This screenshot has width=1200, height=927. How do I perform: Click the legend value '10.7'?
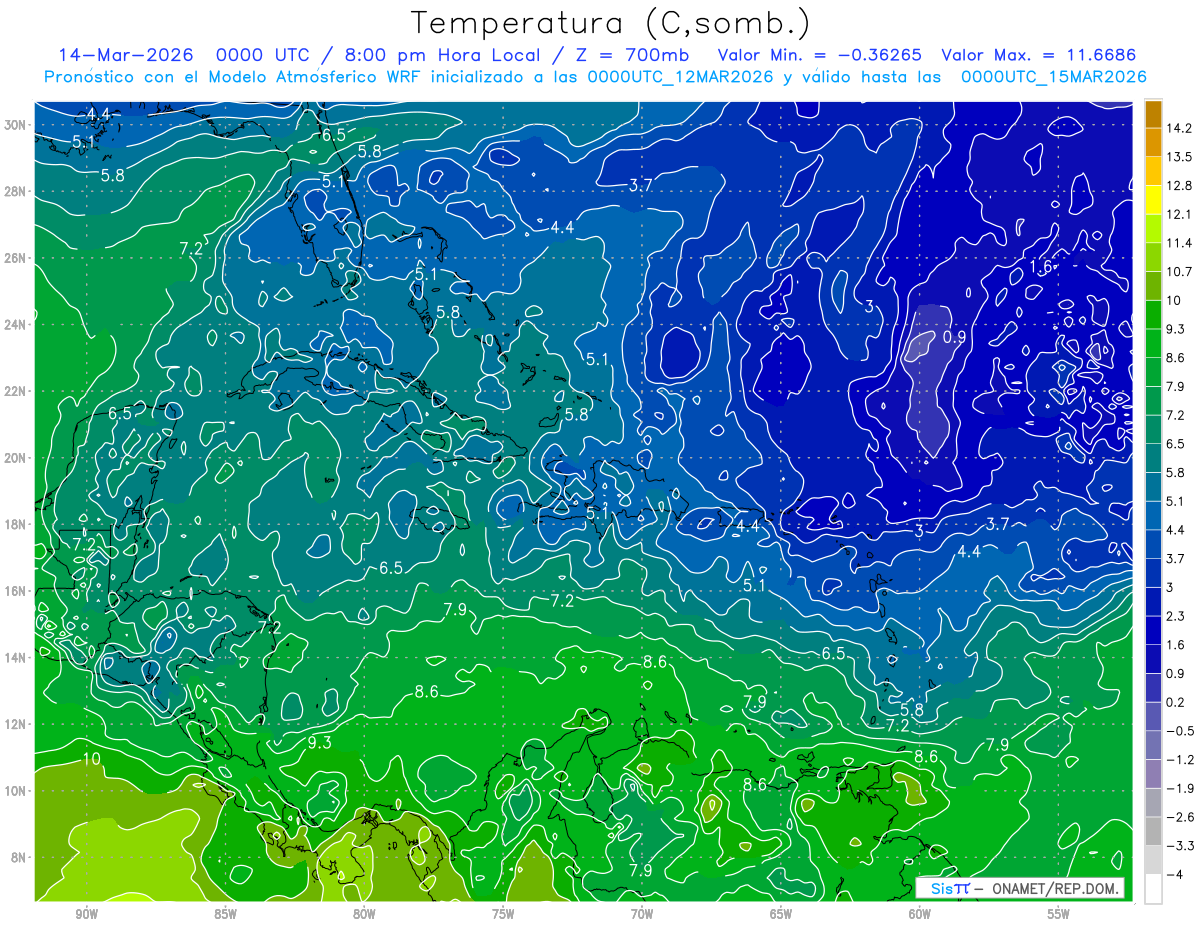[x=1178, y=272]
